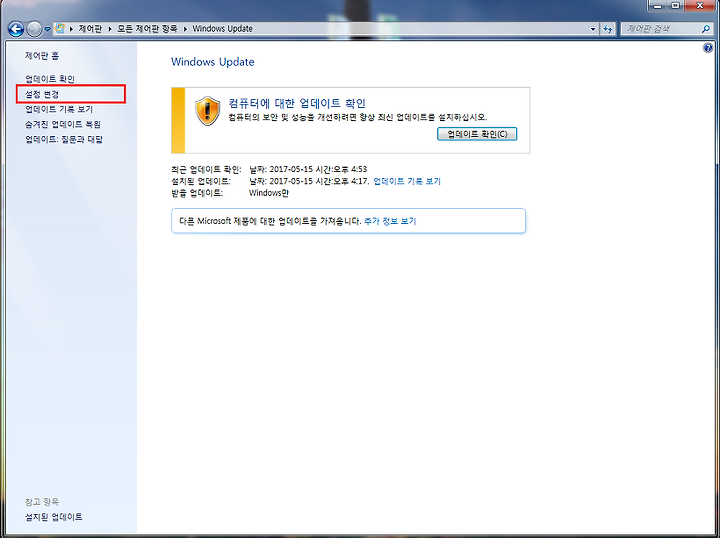Open 추가 정보 보기 link
The width and height of the screenshot is (720, 538).
point(390,221)
